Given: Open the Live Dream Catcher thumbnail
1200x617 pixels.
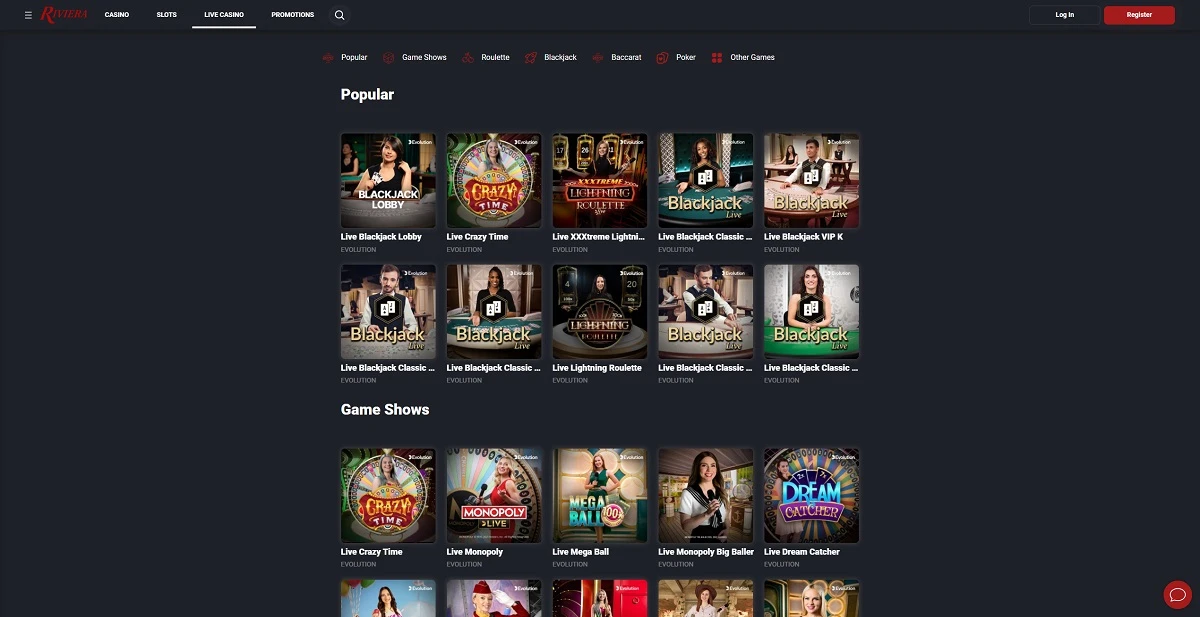Looking at the screenshot, I should [x=811, y=496].
